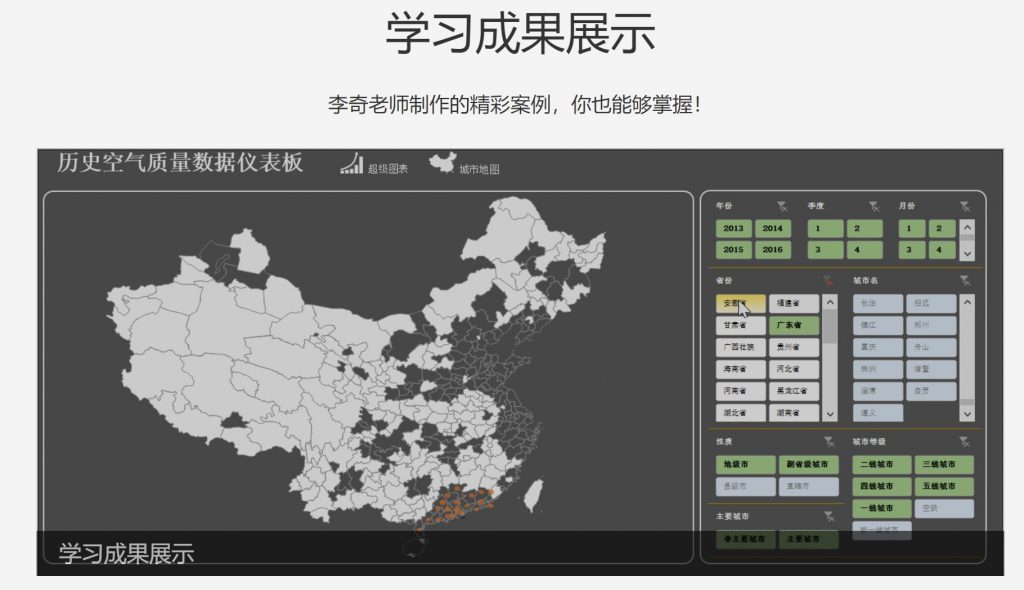This screenshot has height=590, width=1024.
Task: Toggle month 3 in 月份 slicer
Action: pos(912,250)
